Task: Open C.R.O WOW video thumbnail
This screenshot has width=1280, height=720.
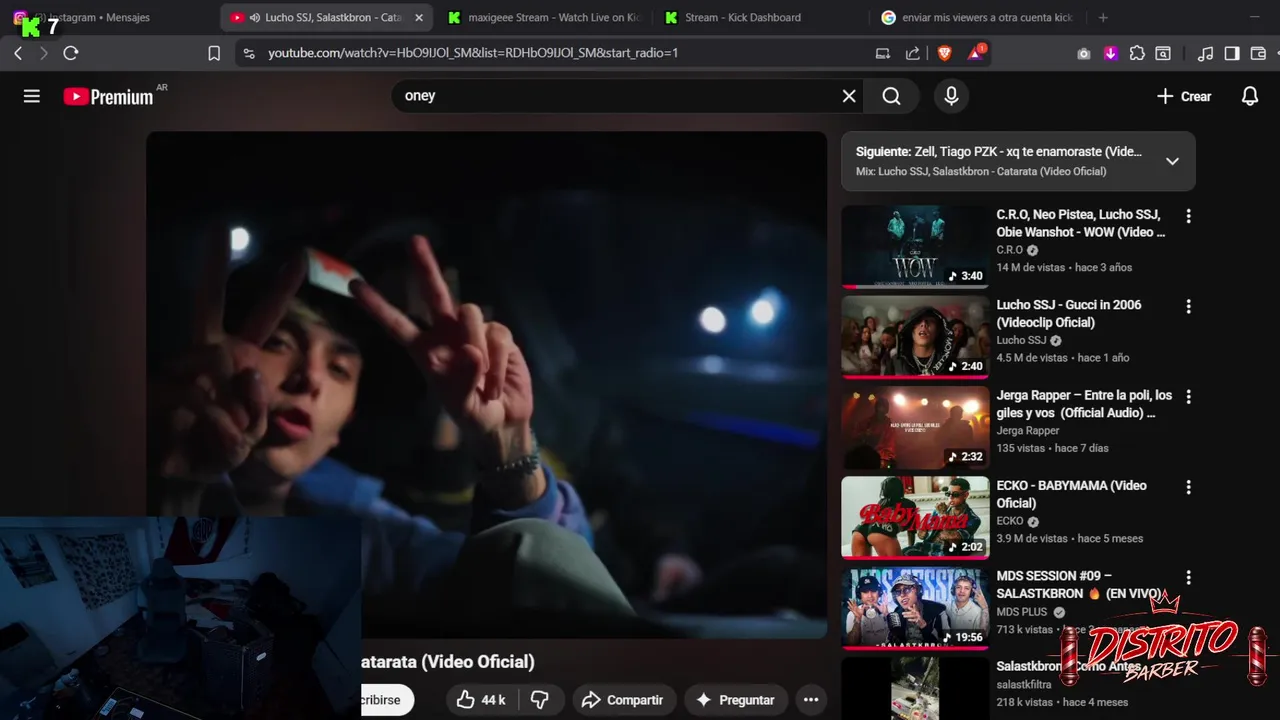Action: 914,247
